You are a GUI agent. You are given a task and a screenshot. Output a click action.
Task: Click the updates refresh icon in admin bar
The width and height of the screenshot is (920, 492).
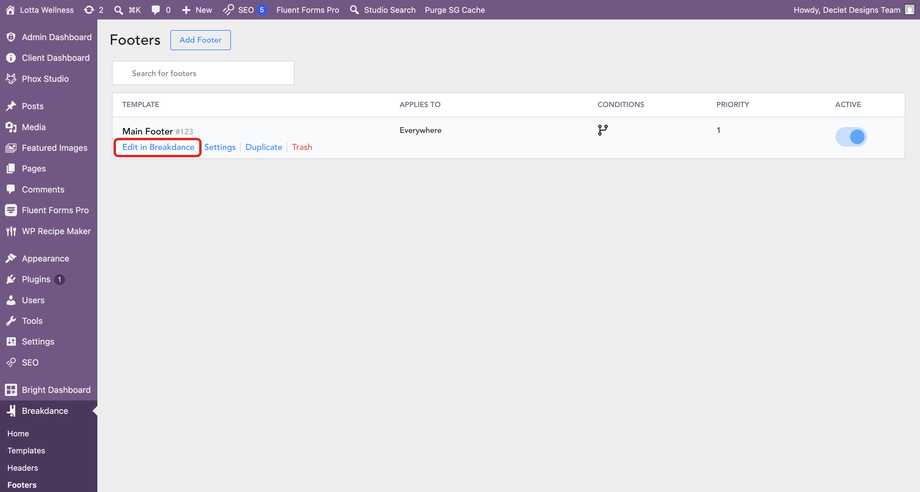tap(89, 10)
